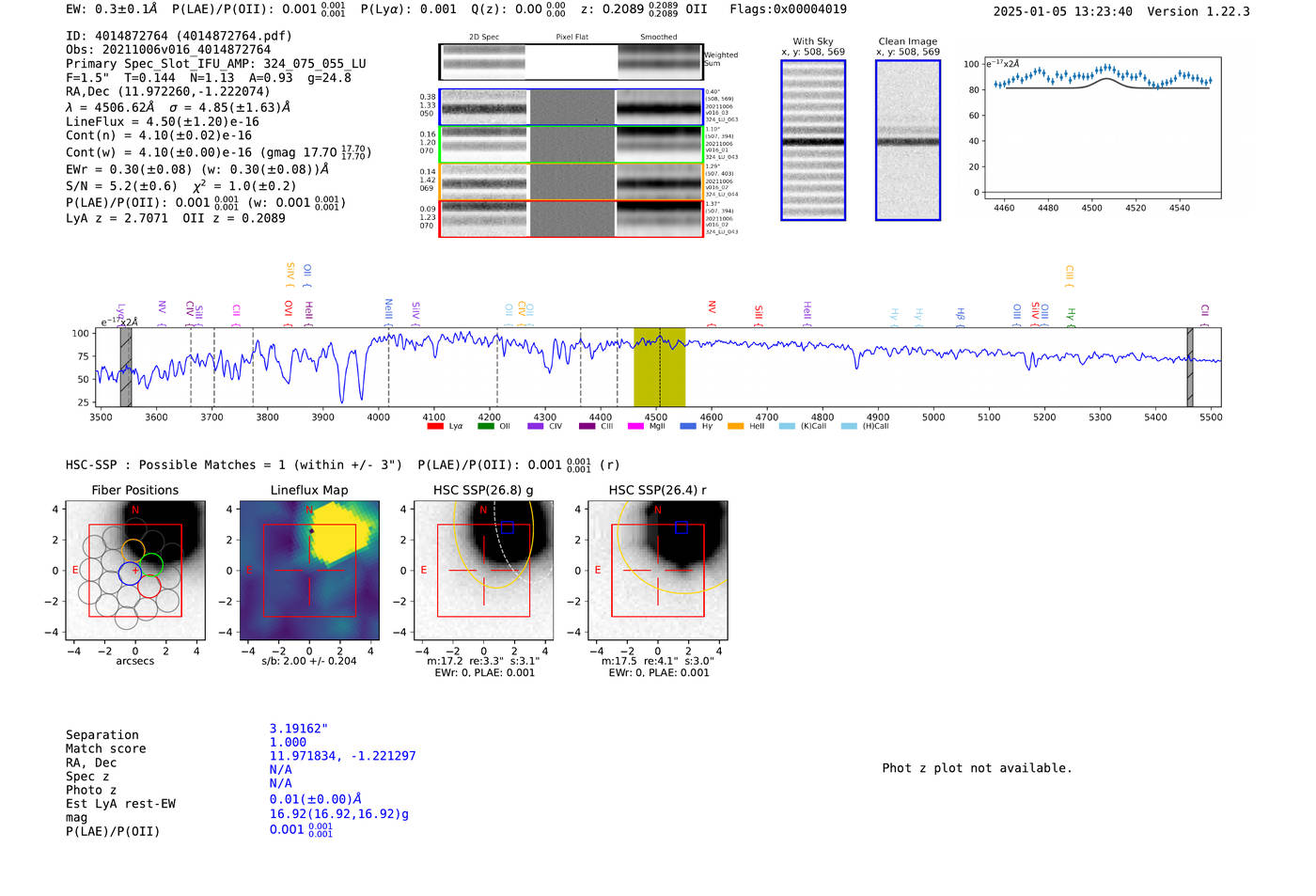Select the blue-bordered 2D fiber spectrum row
This screenshot has height=896, width=1316.
coord(572,107)
